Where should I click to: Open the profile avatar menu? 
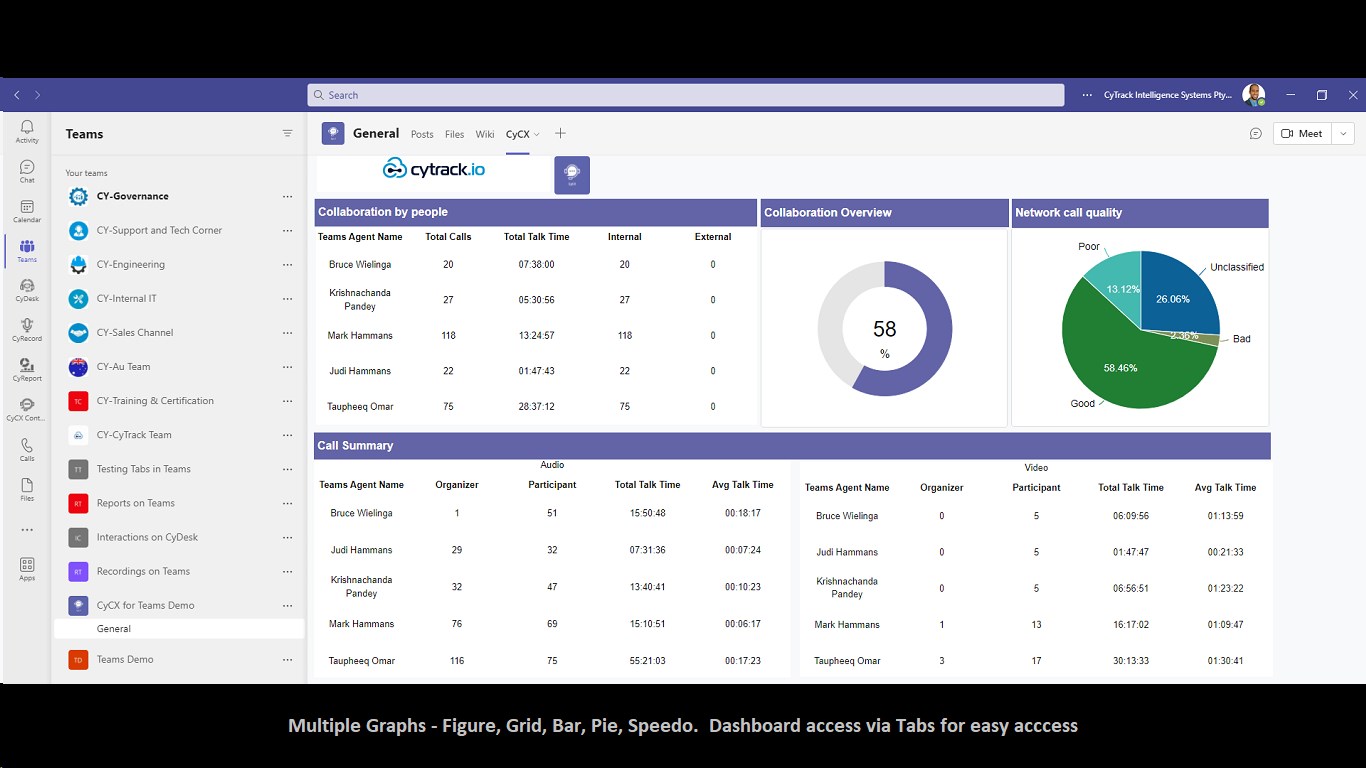pos(1253,95)
